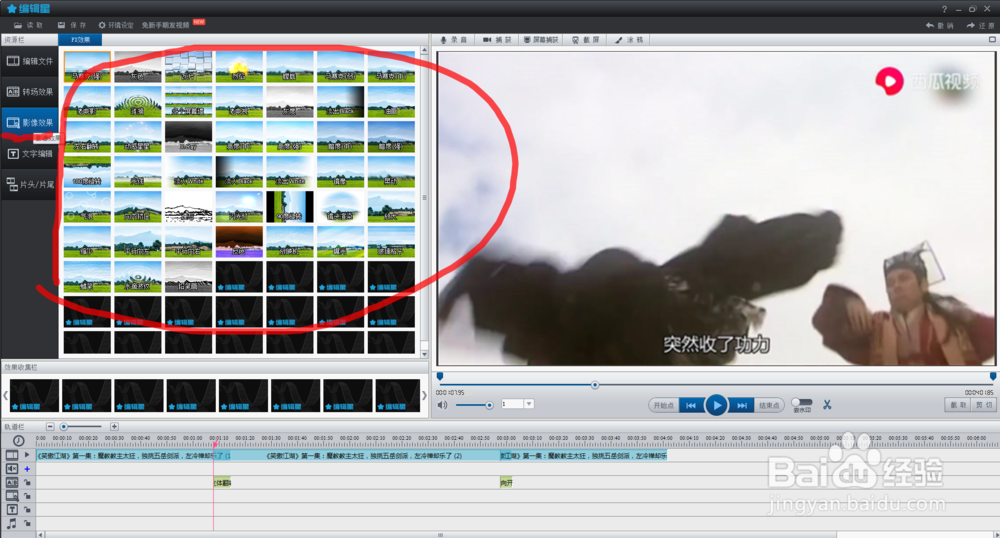
Task: Toggle lock on music track
Action: pyautogui.click(x=27, y=523)
